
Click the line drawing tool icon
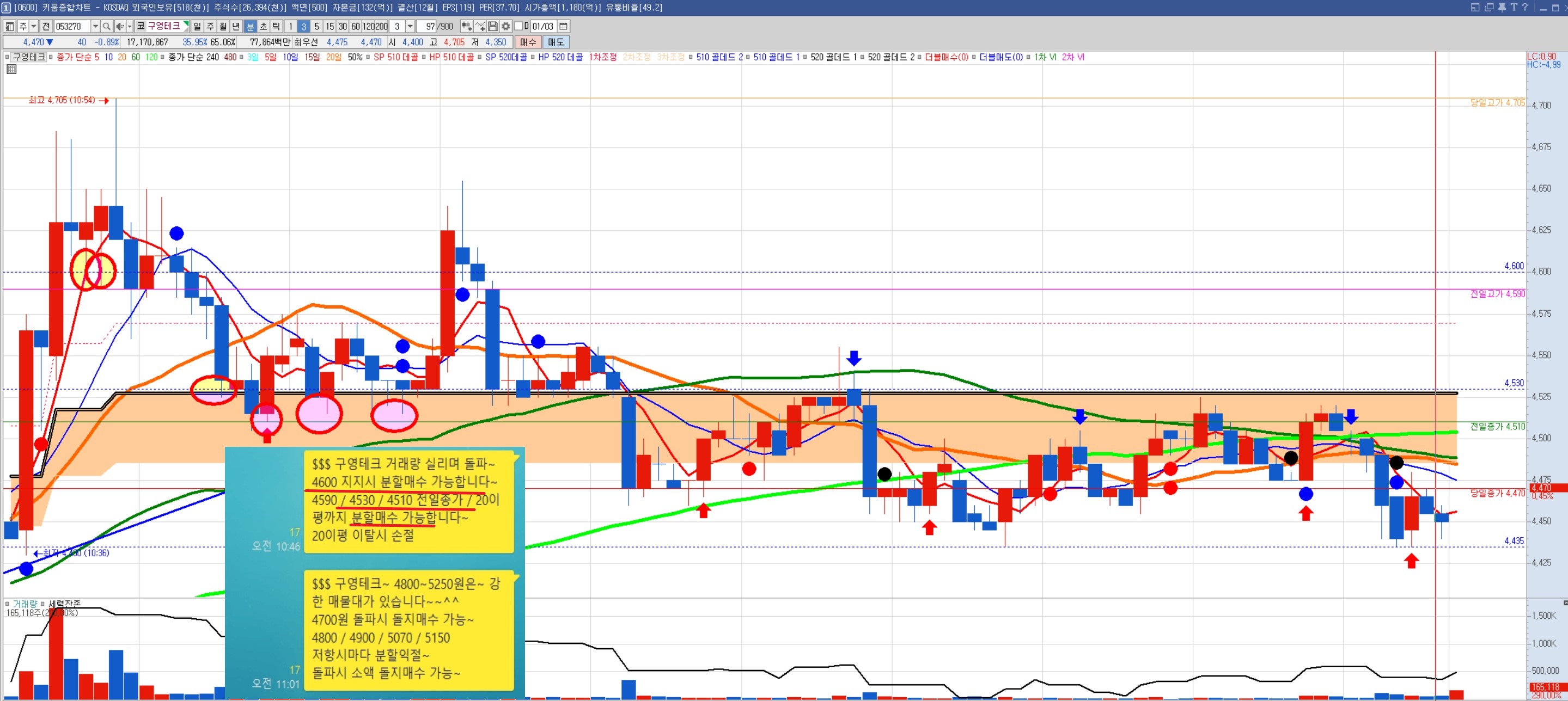480,26
